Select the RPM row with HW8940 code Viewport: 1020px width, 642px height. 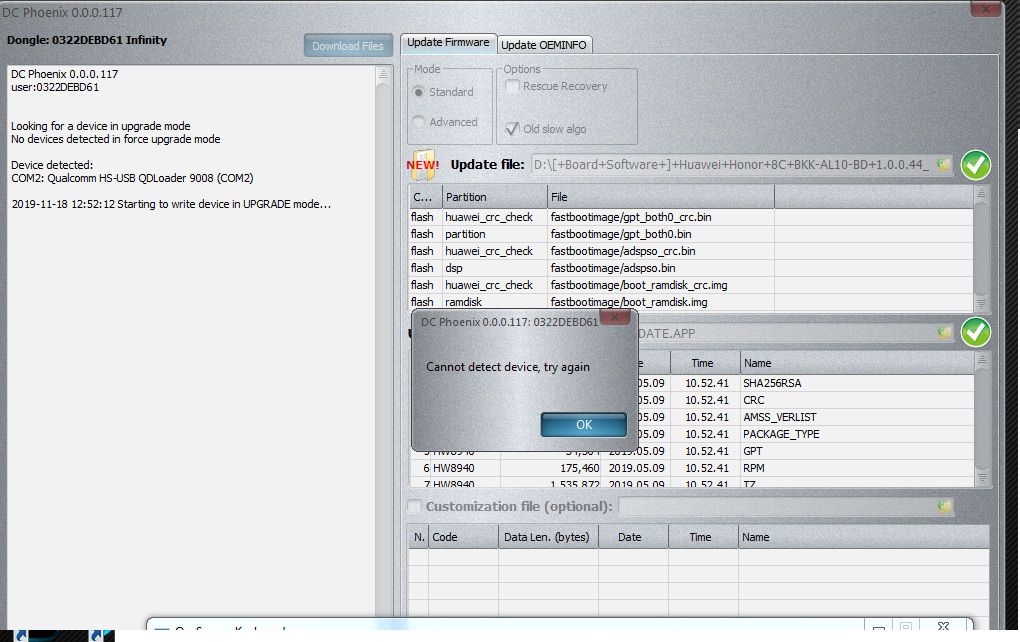[x=691, y=468]
